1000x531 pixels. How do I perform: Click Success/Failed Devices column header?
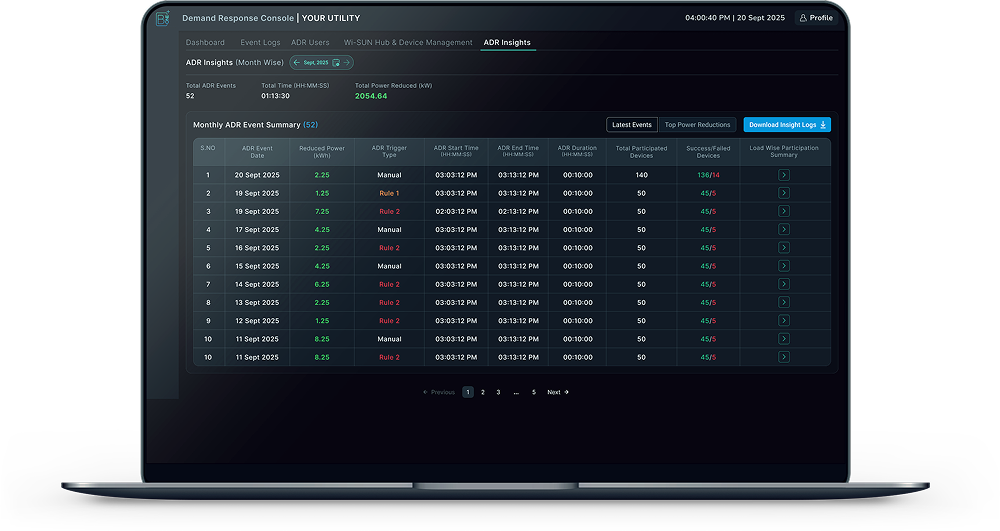(708, 152)
